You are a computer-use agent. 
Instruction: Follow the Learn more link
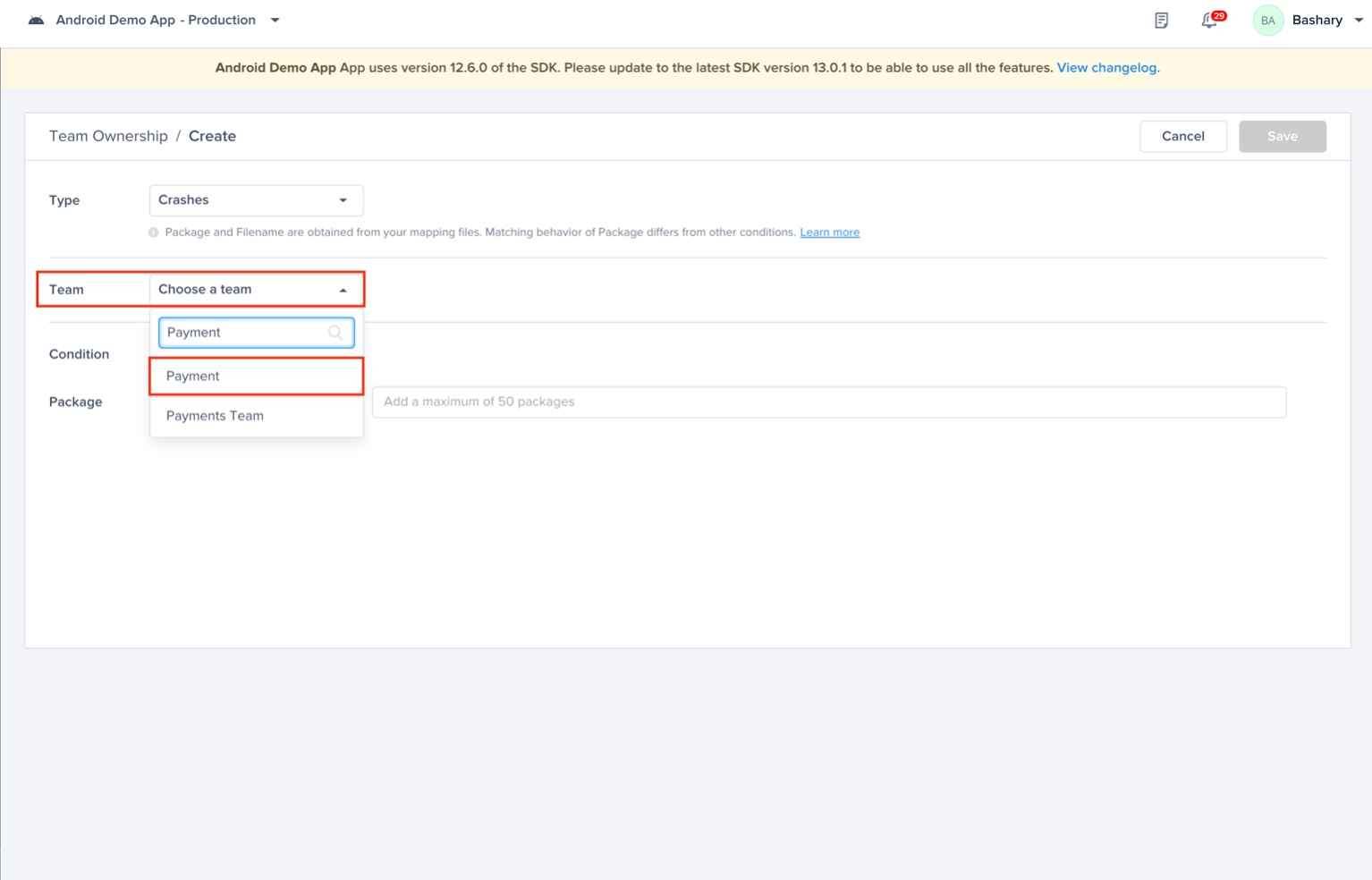829,233
